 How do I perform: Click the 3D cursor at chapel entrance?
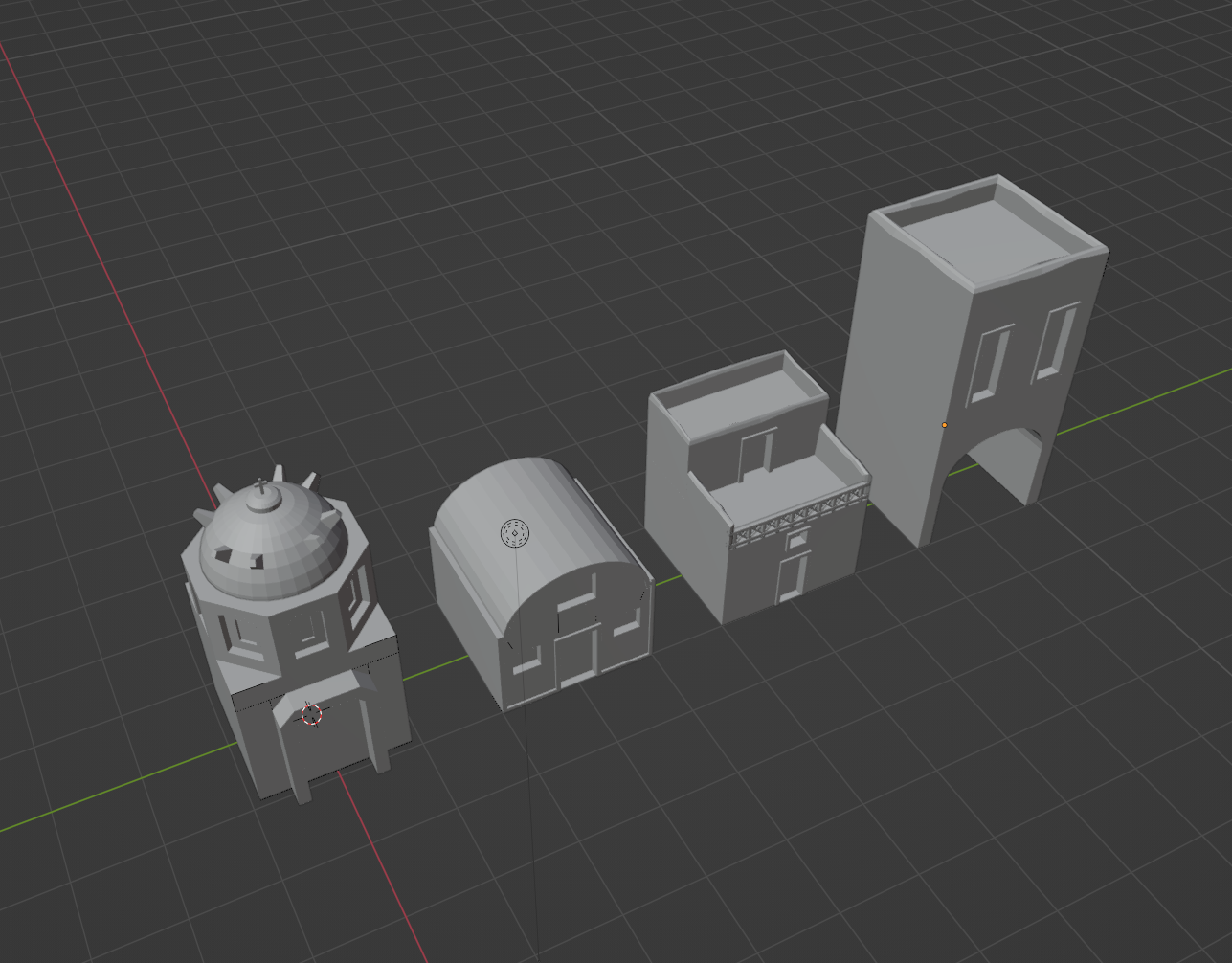pos(311,714)
